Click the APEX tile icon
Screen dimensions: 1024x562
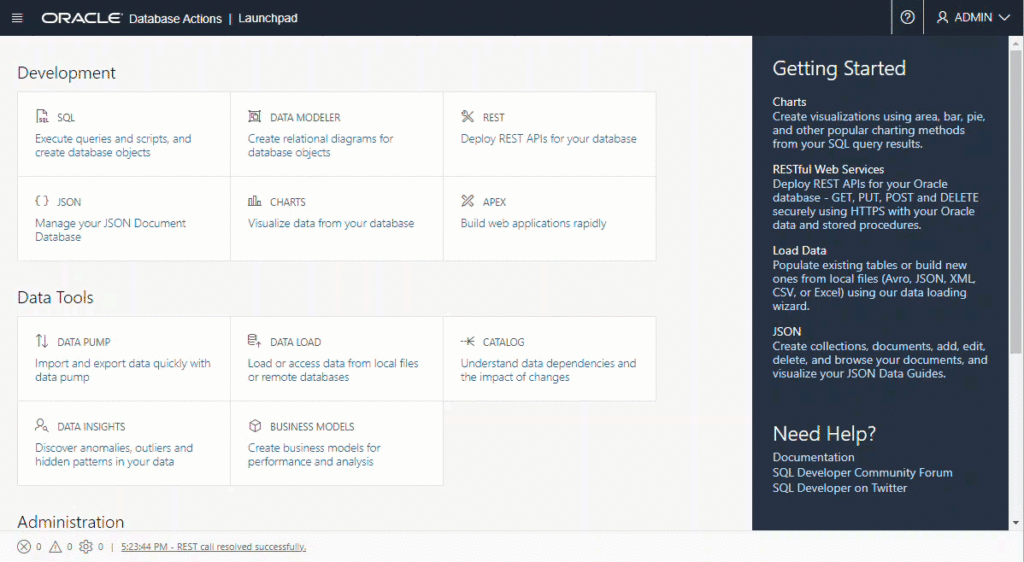tap(467, 201)
